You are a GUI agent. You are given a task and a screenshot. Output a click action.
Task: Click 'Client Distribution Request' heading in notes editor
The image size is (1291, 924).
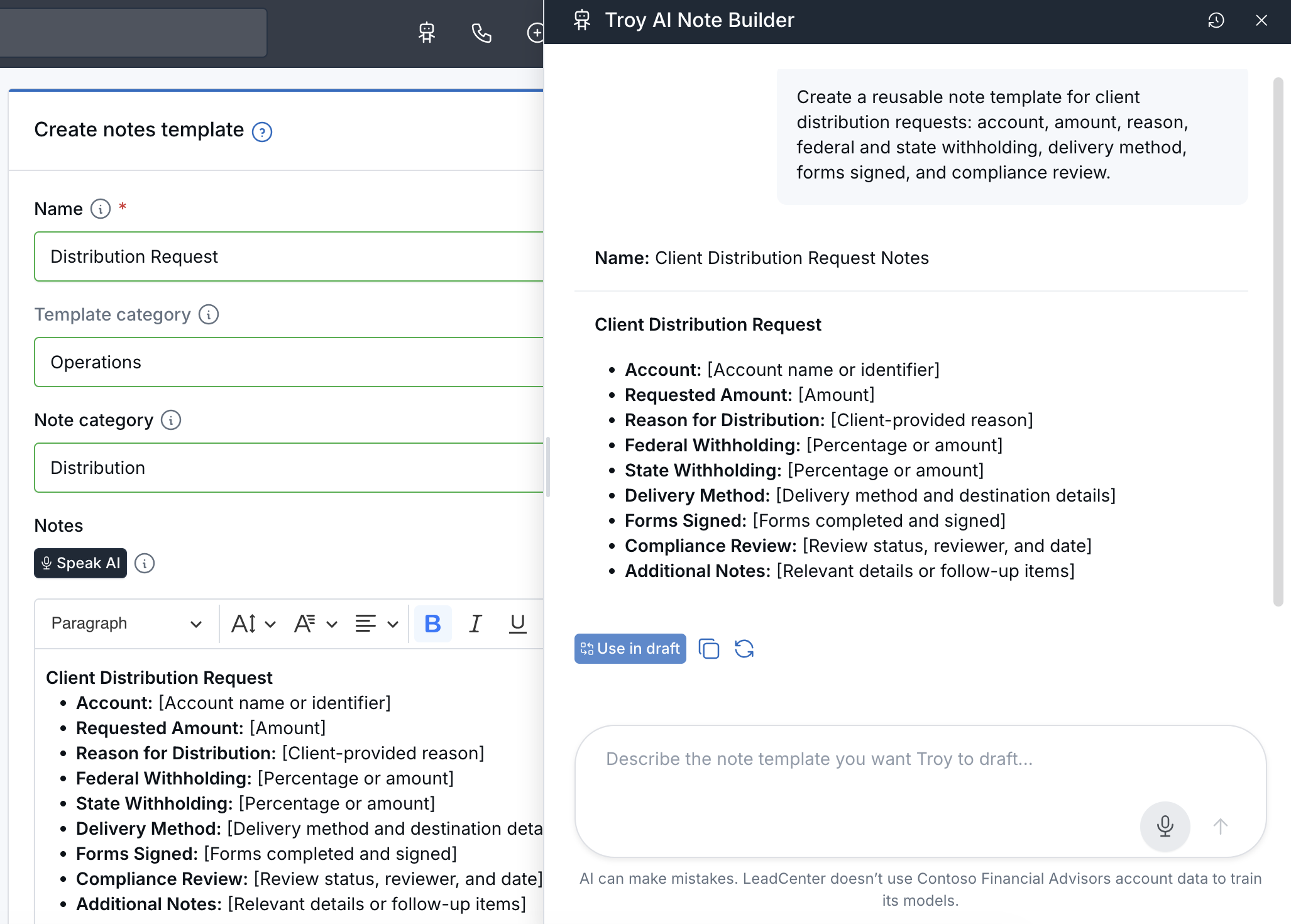pos(159,678)
